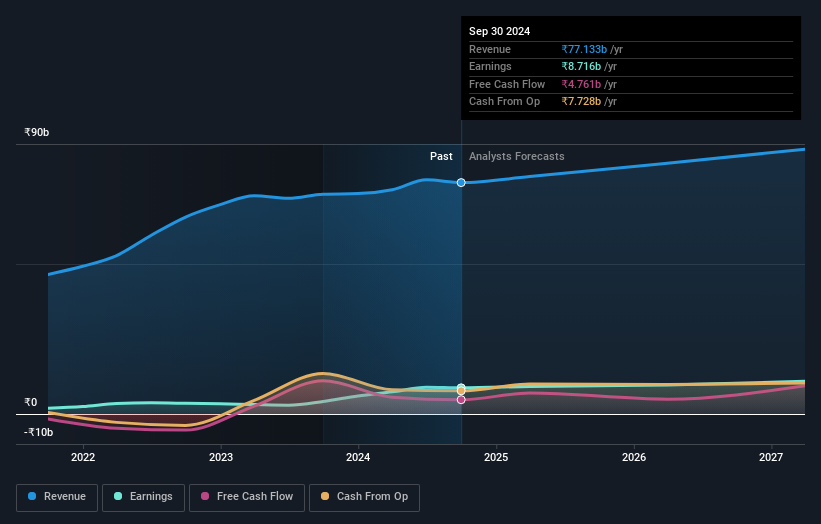Click the orange Cash From Op data point marker

[461, 391]
